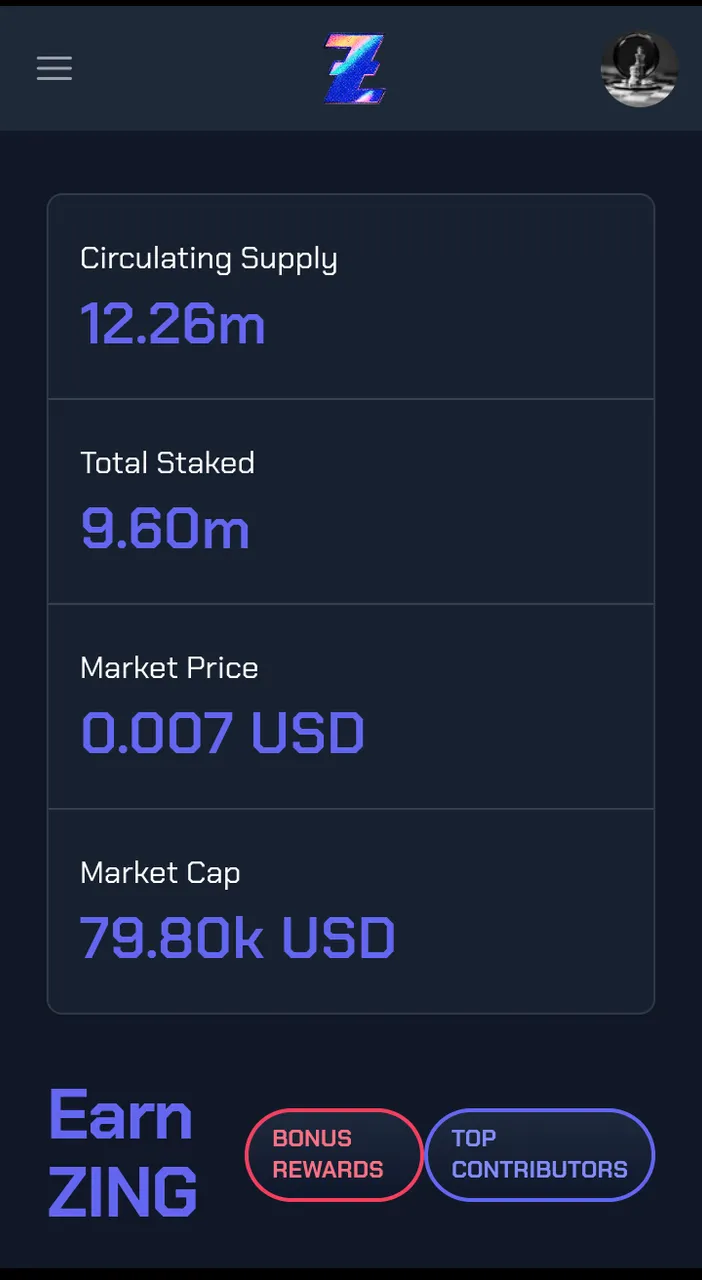This screenshot has height=1280, width=702.
Task: Open the profile avatar picture
Action: (x=639, y=69)
